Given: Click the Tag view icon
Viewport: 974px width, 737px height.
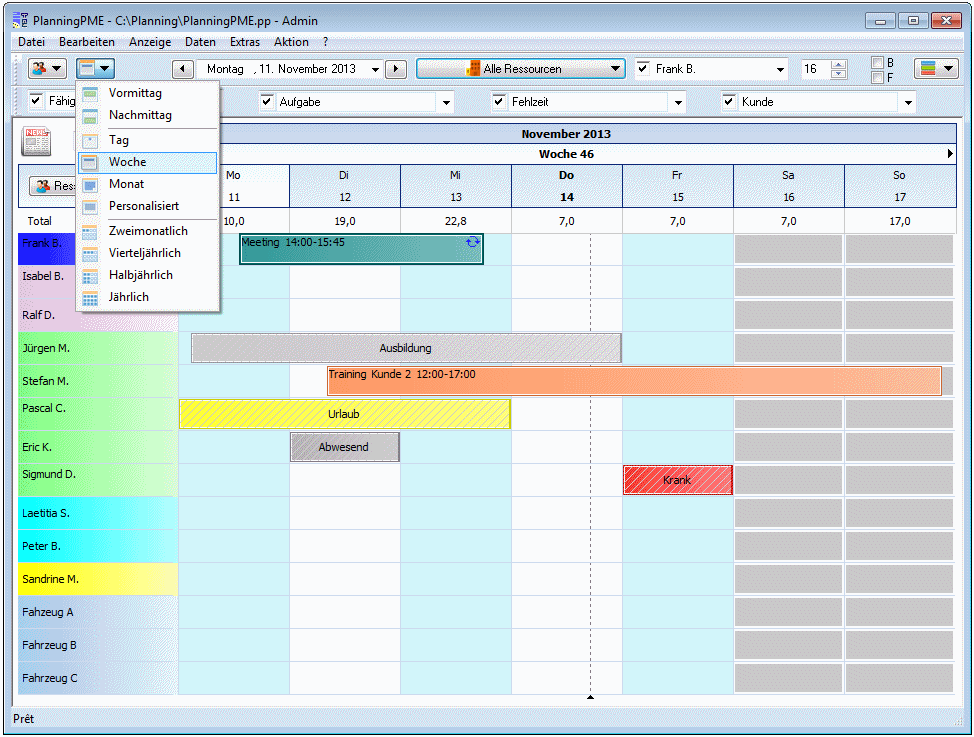Looking at the screenshot, I should point(90,140).
